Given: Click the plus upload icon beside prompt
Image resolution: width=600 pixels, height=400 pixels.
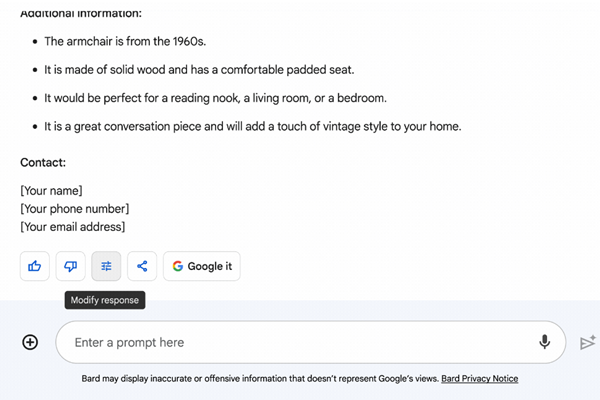Looking at the screenshot, I should pos(30,342).
